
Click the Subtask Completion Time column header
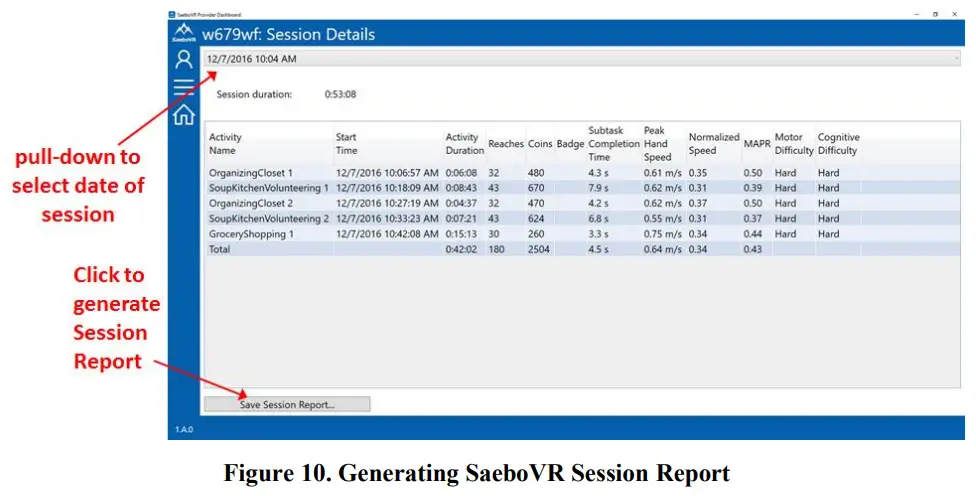[x=614, y=144]
